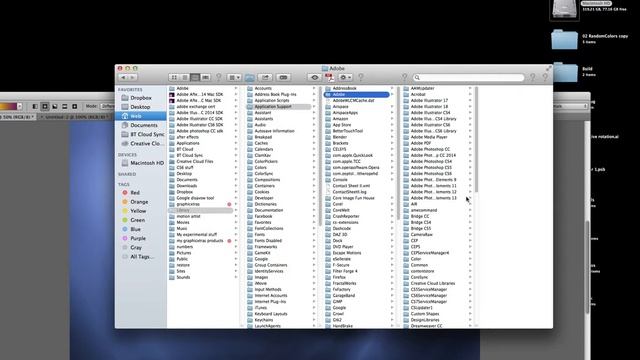Viewport: 640px width, 360px height.
Task: Expand arrow beside Adobe Photoshop CS6
Action: click(x=470, y=173)
